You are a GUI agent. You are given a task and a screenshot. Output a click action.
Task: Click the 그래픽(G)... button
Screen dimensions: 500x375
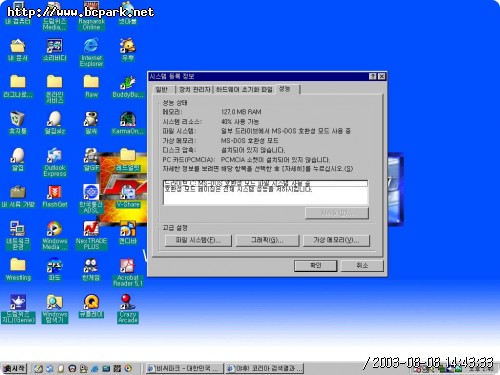coord(267,240)
